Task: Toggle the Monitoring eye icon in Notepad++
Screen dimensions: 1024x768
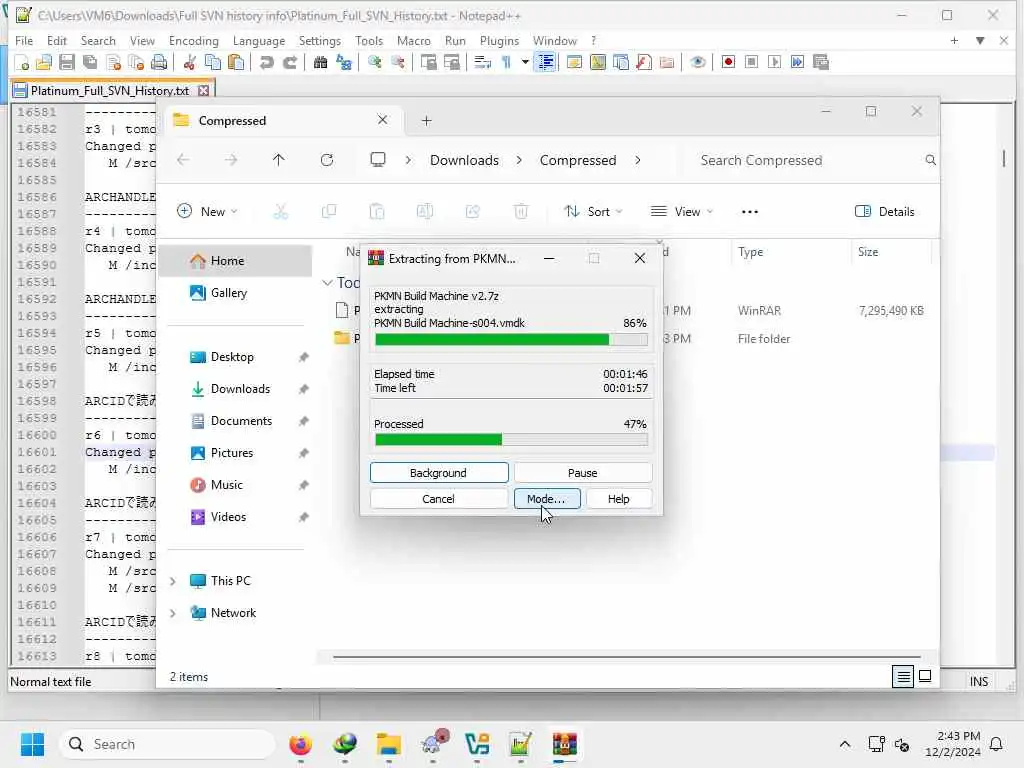Action: [x=697, y=63]
